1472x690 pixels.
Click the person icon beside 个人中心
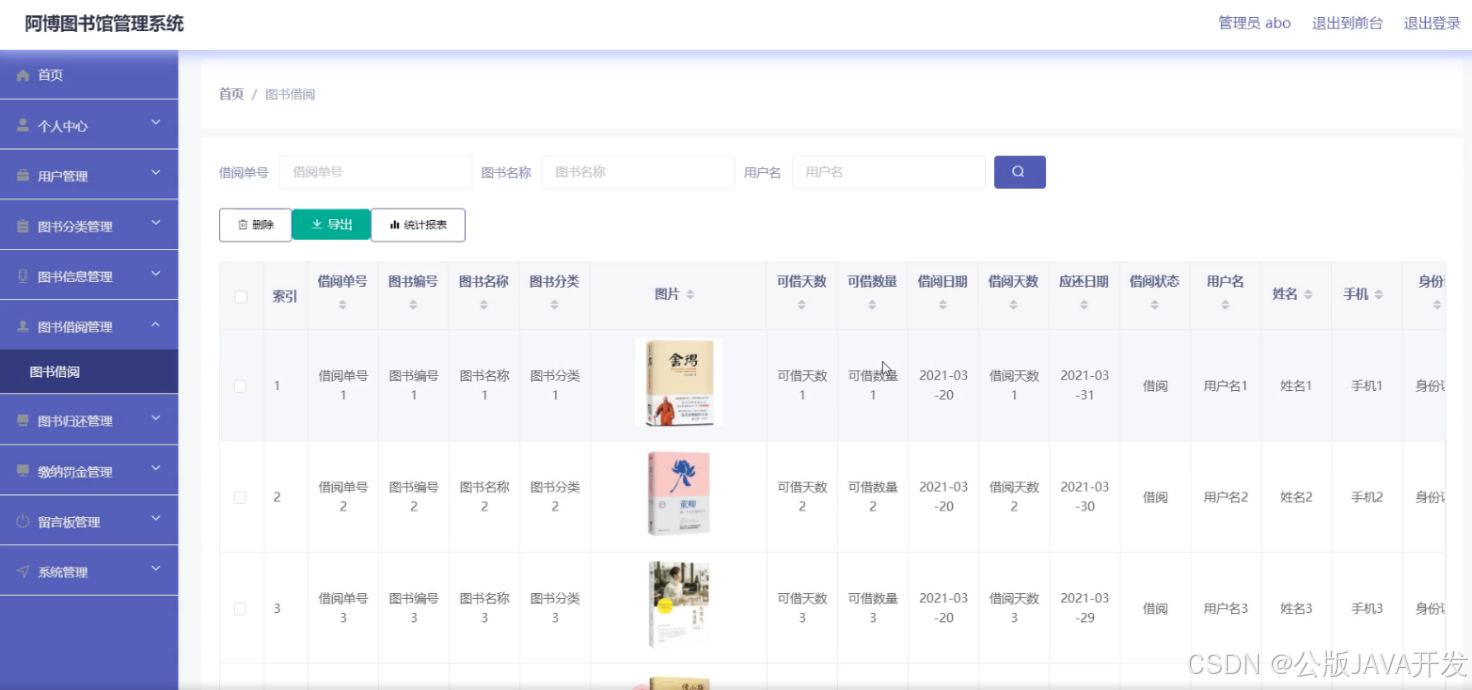(23, 126)
